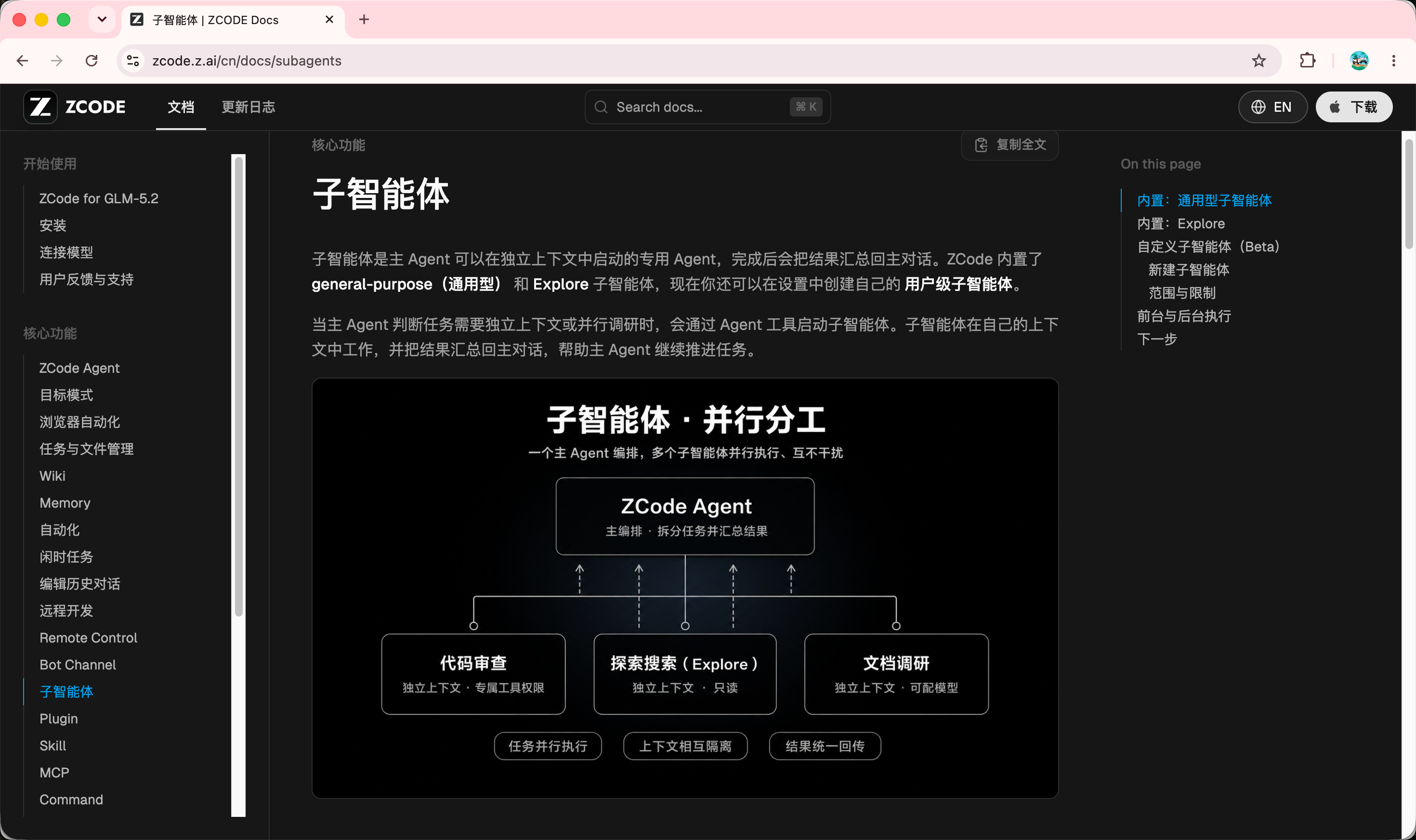Click the page vertical scrollbar thumb
The height and width of the screenshot is (840, 1416).
1409,194
